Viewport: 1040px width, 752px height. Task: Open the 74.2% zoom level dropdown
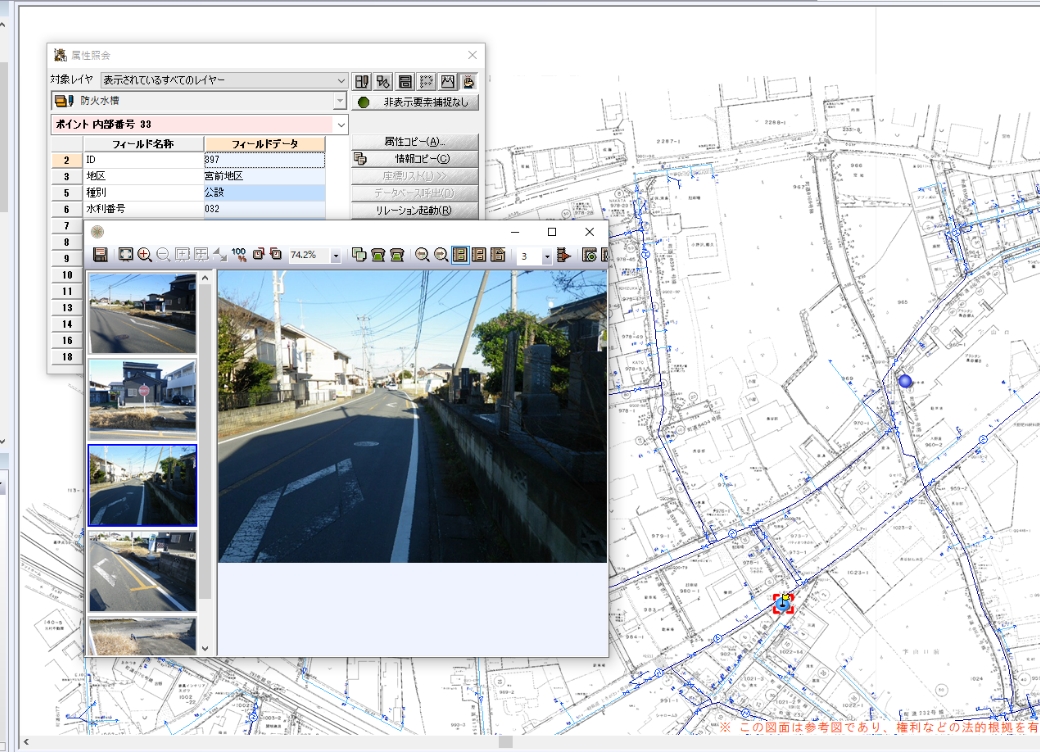pos(335,256)
